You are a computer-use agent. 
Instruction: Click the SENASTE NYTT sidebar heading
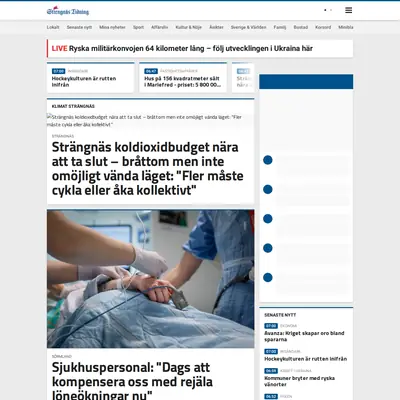tap(280, 315)
